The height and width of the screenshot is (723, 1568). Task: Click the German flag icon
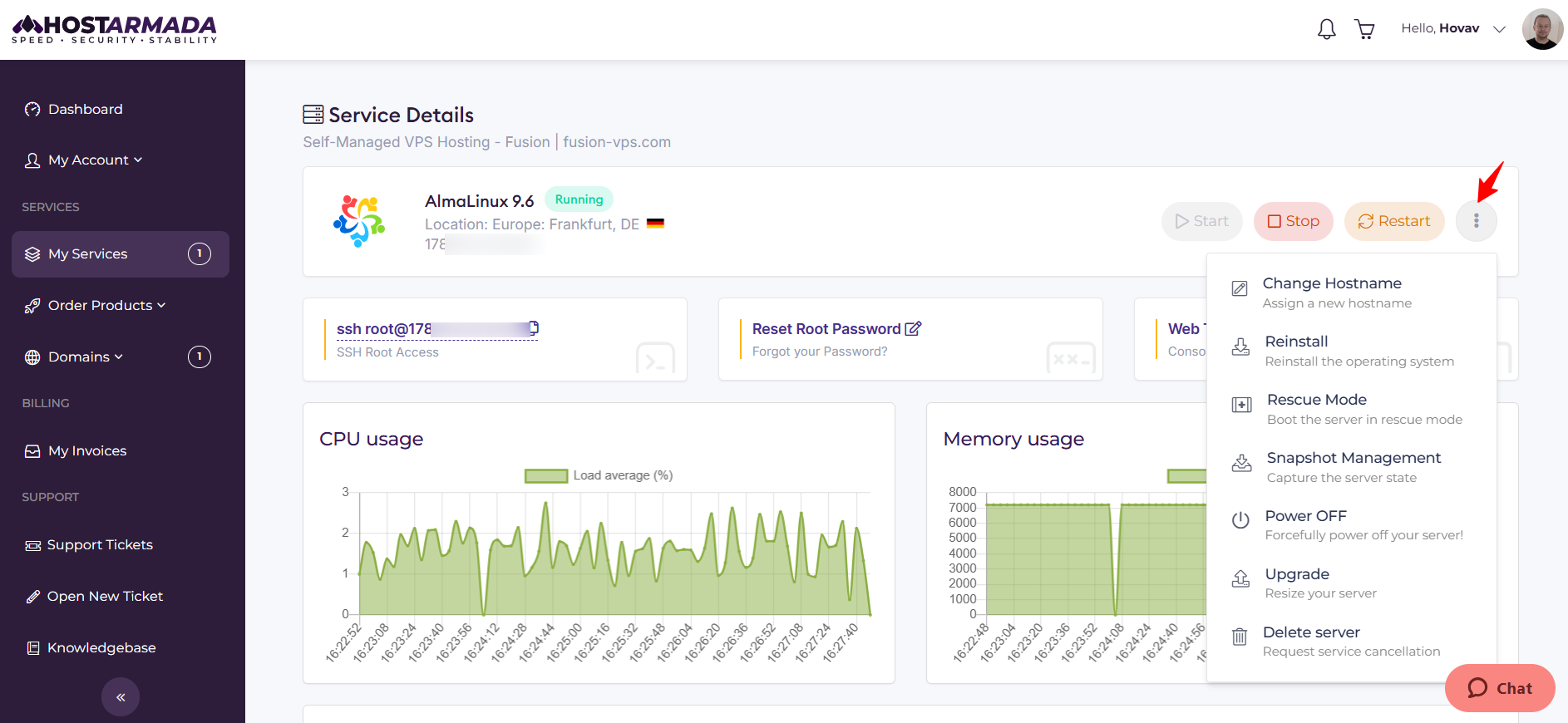pos(656,224)
